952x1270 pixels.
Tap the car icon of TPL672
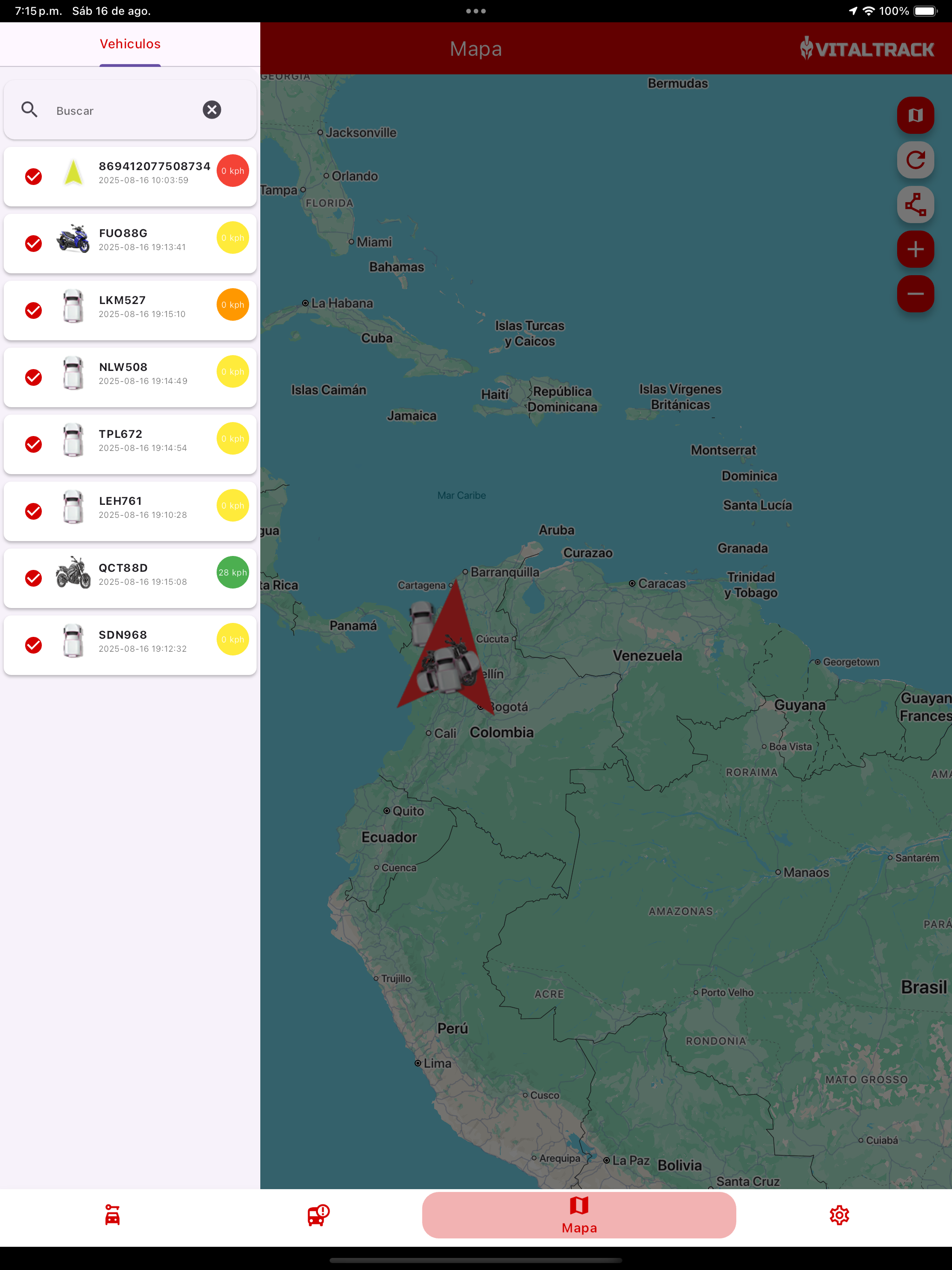point(73,440)
